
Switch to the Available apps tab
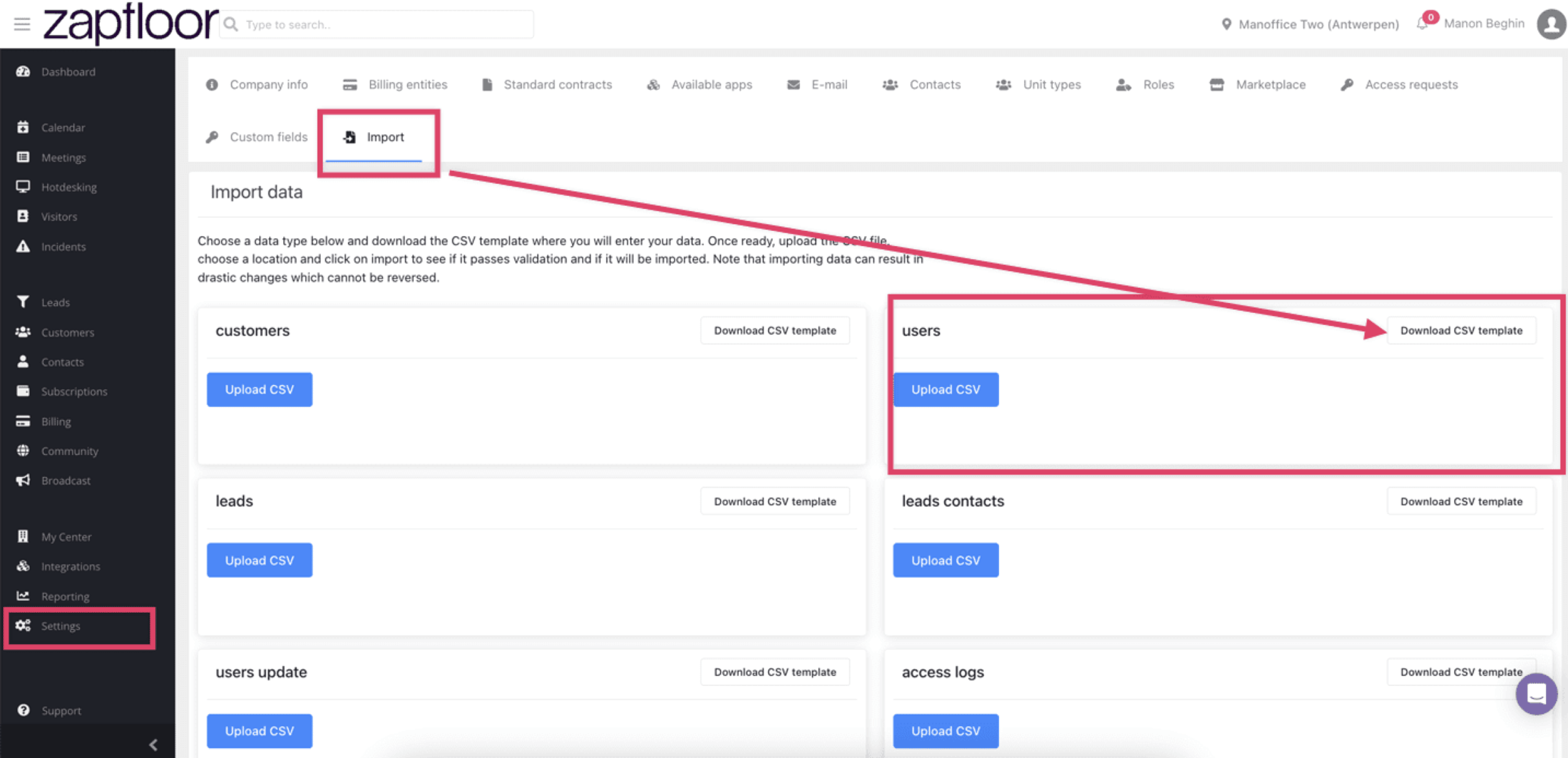pos(700,84)
